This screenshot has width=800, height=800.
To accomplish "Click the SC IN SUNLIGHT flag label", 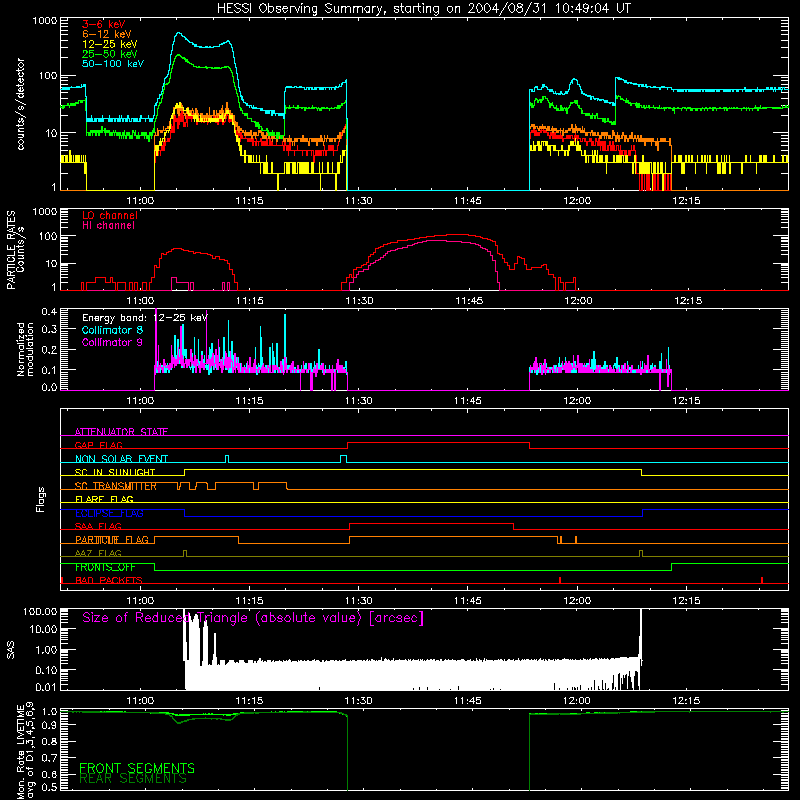I will point(115,472).
